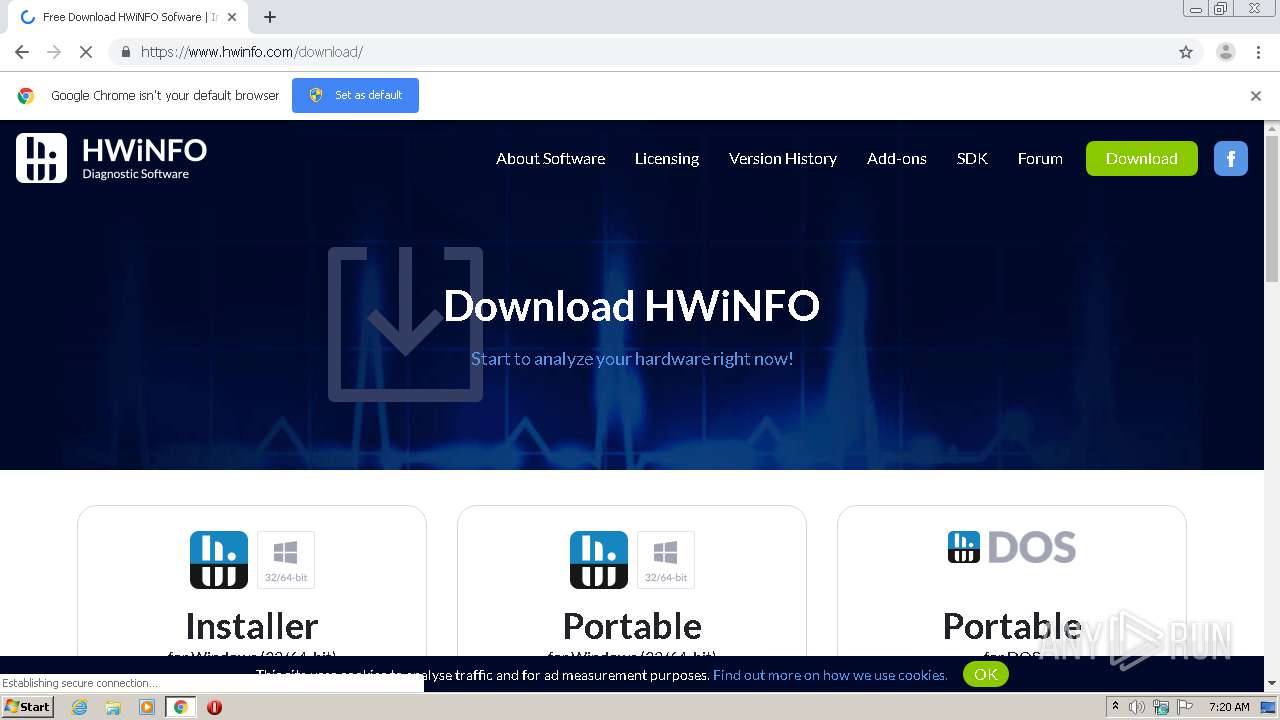The height and width of the screenshot is (720, 1280).
Task: Click the Installer card HWiNFO app icon
Action: tap(219, 560)
